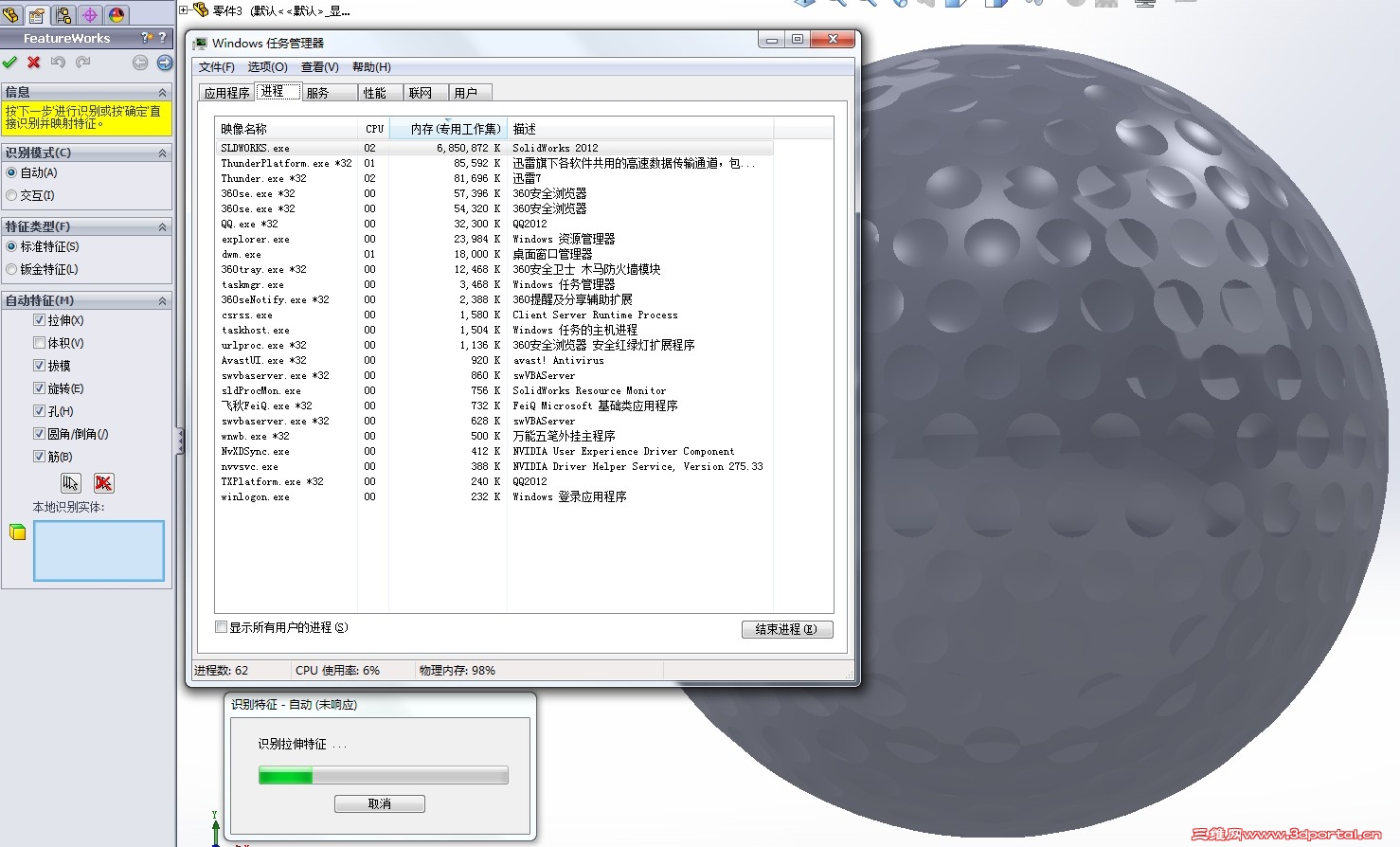Click the select-all filters icon
Image resolution: width=1400 pixels, height=847 pixels.
tap(71, 483)
